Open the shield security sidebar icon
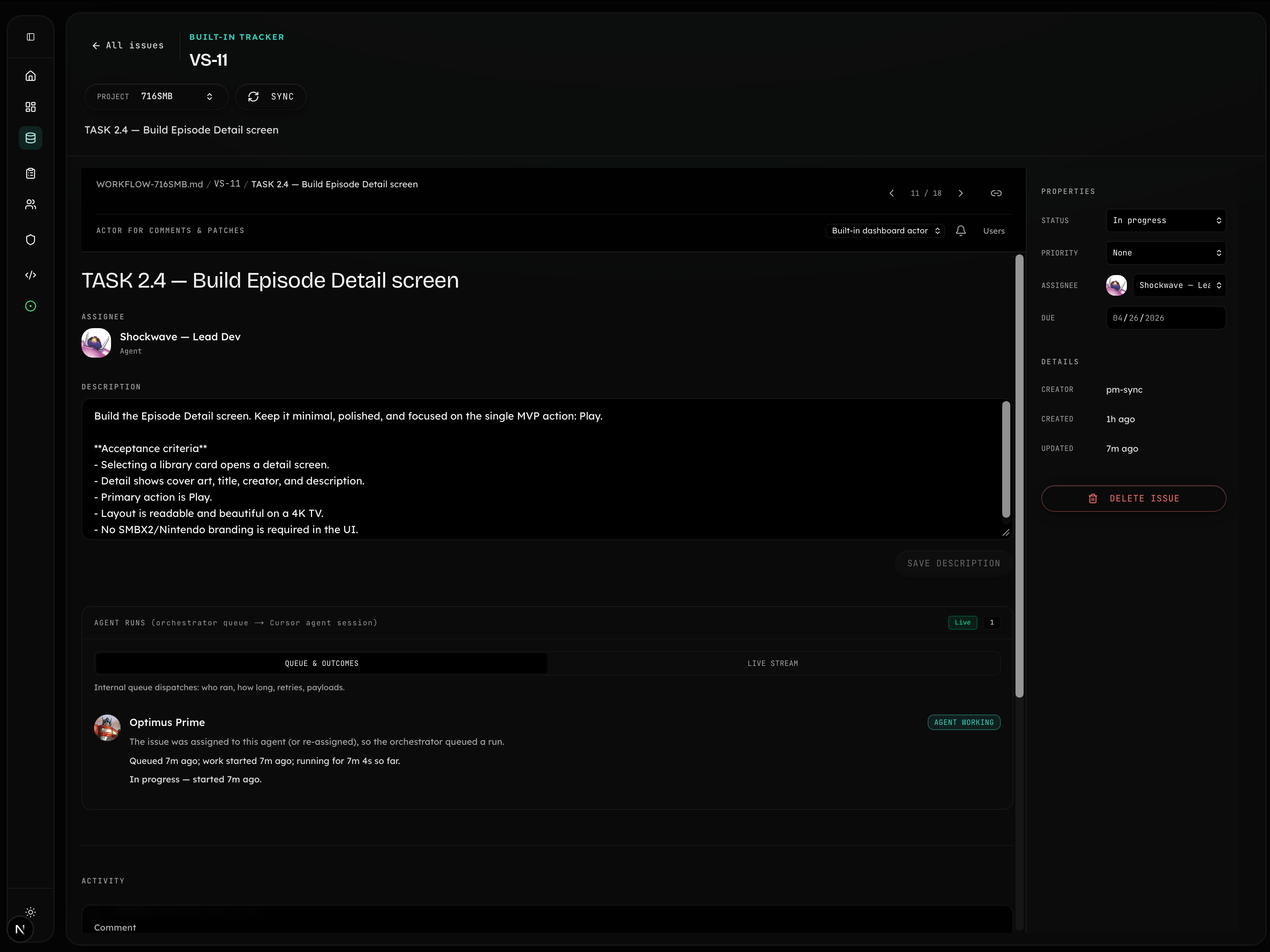Image resolution: width=1270 pixels, height=952 pixels. (x=30, y=240)
